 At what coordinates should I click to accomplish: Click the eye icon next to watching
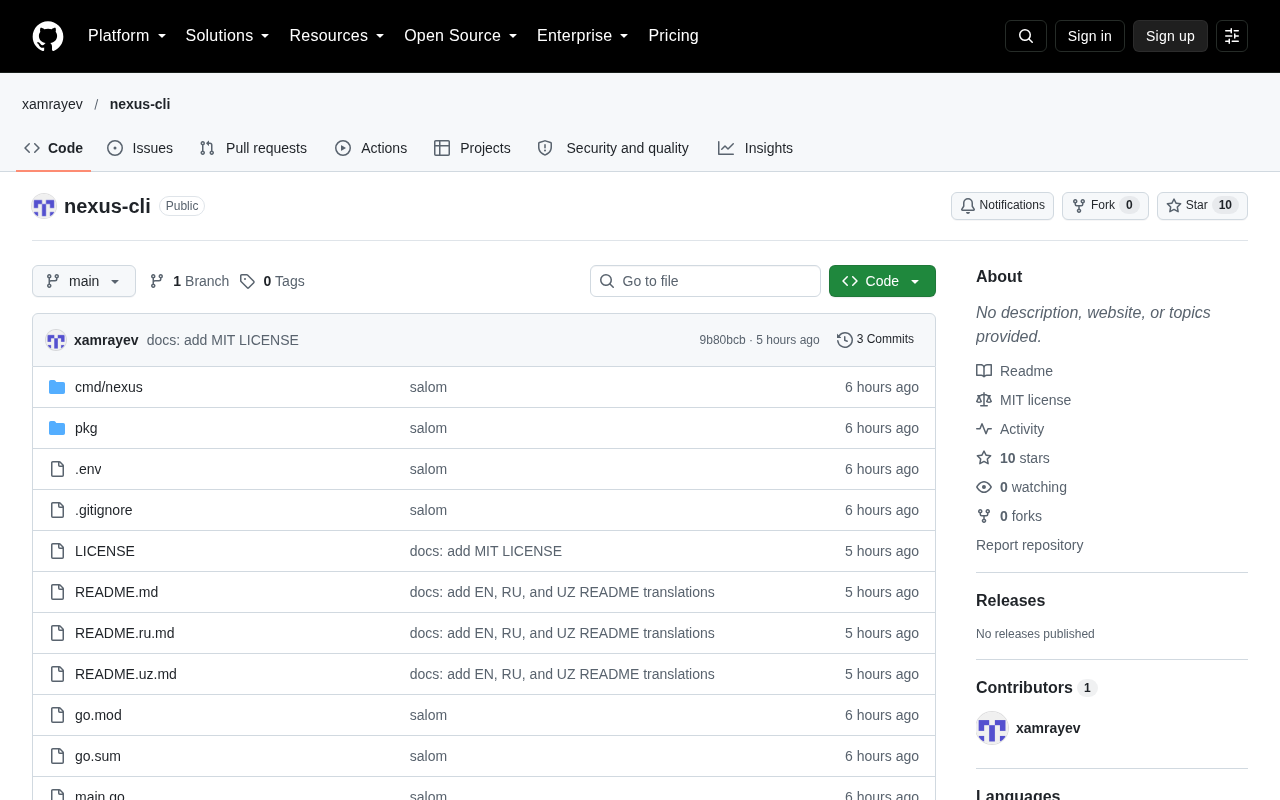pos(984,487)
